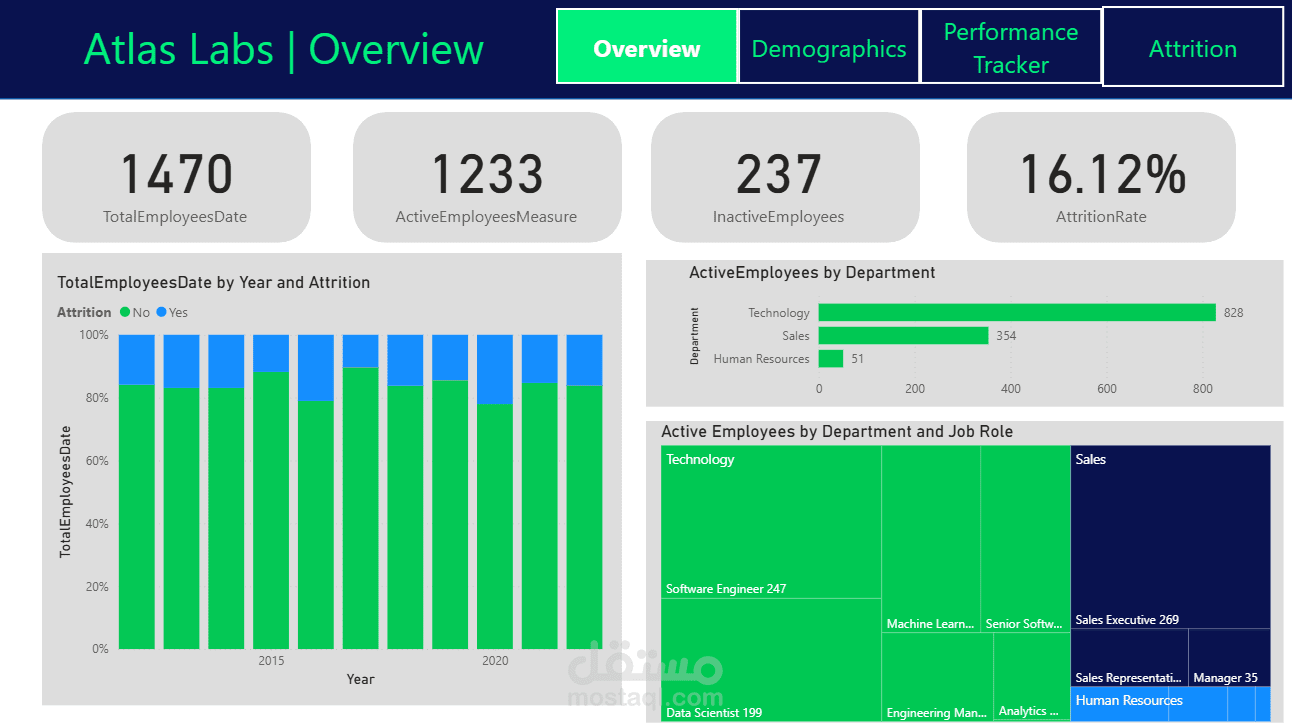1292x726 pixels.
Task: Click the vertical 'Department' axis title
Action: (x=694, y=336)
